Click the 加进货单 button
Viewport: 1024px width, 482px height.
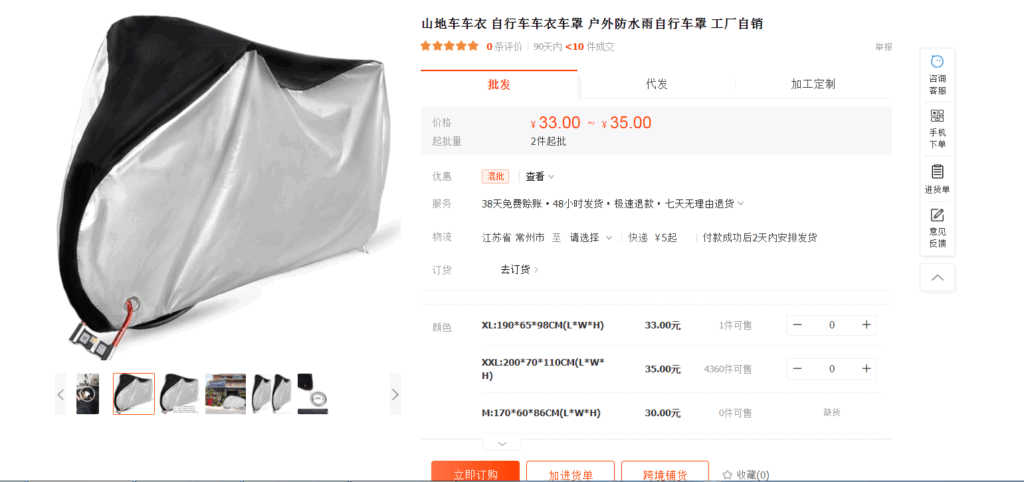pos(570,472)
